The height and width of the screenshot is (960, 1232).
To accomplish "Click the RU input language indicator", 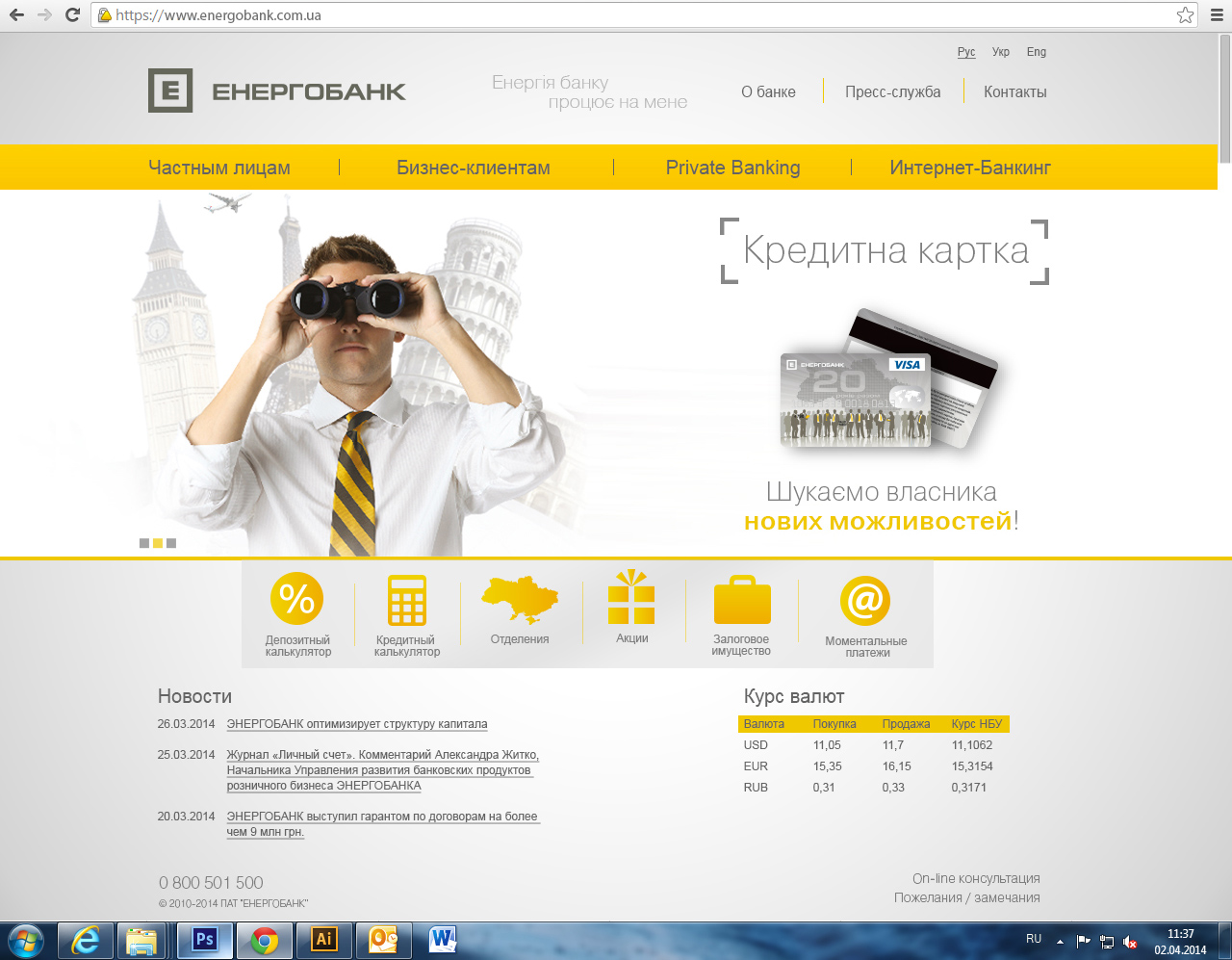I will coord(1034,939).
